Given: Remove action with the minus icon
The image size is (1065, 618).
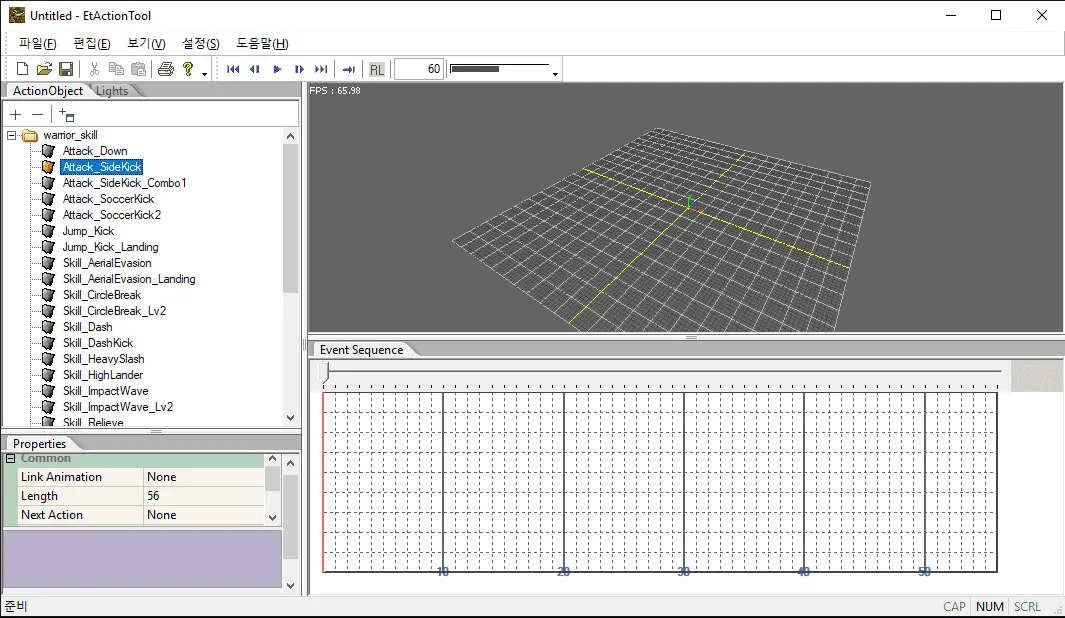Looking at the screenshot, I should click(37, 115).
